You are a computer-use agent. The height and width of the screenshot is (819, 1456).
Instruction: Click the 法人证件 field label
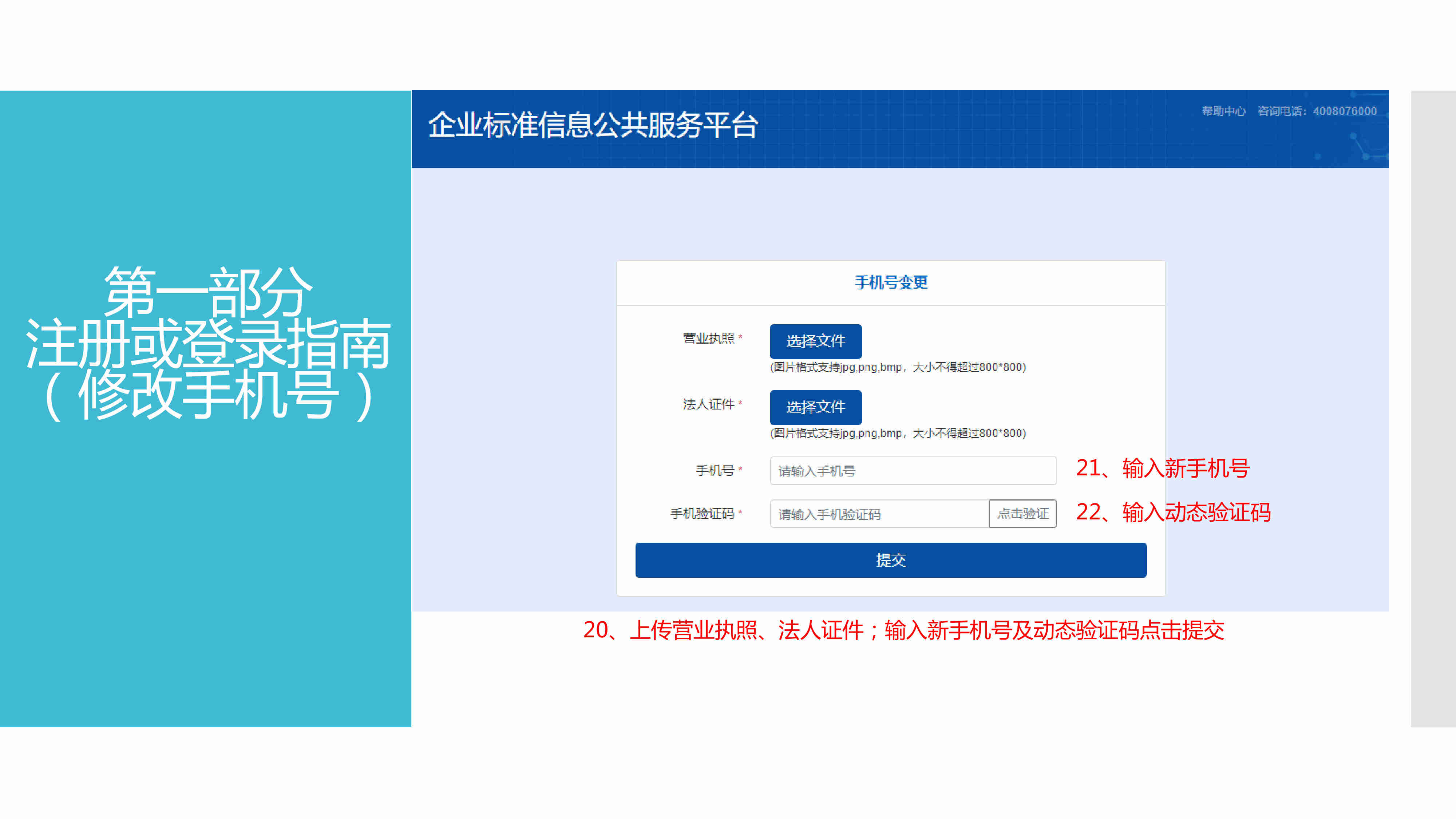coord(708,404)
